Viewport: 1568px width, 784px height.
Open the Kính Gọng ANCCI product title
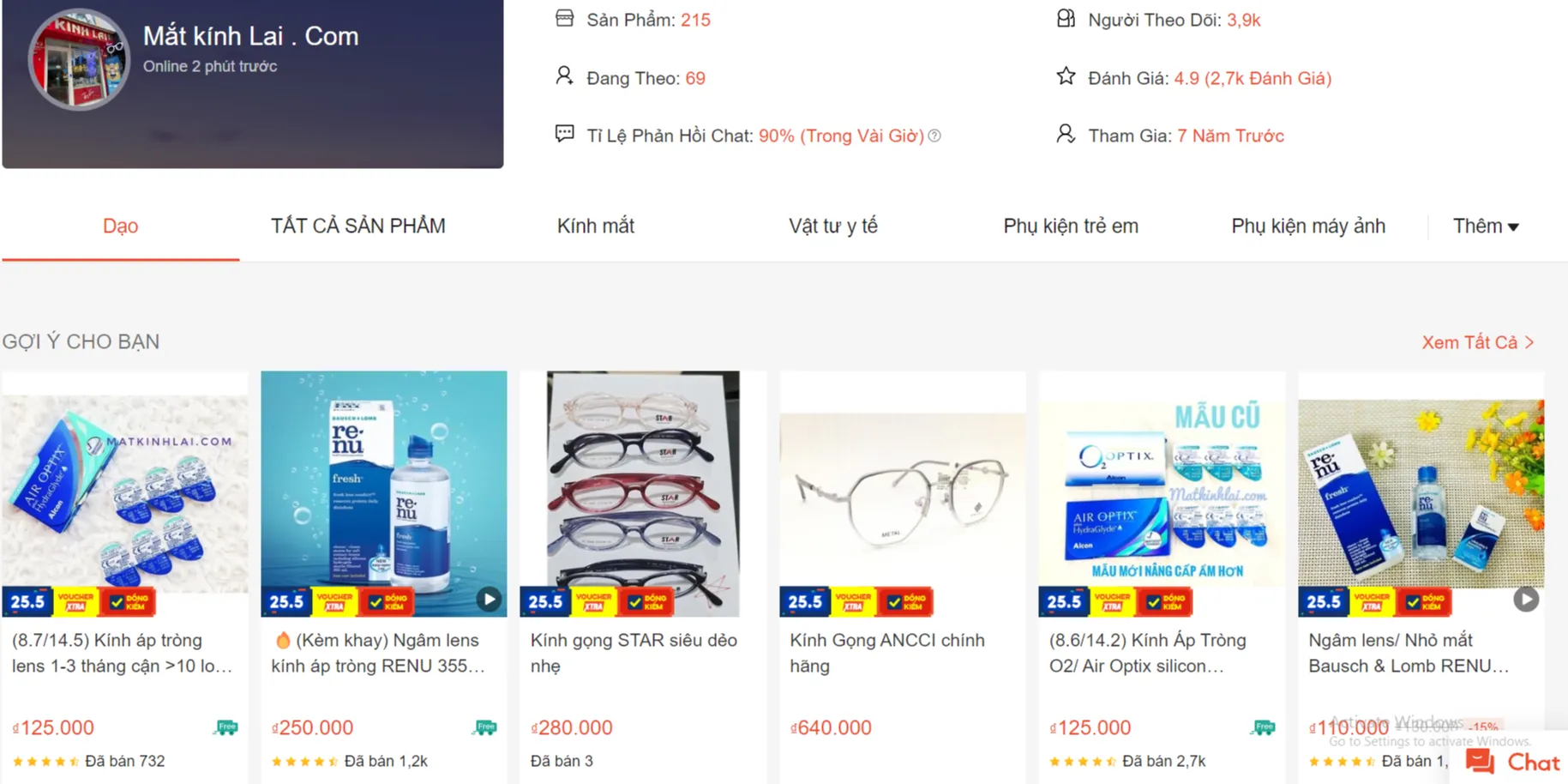[x=886, y=653]
